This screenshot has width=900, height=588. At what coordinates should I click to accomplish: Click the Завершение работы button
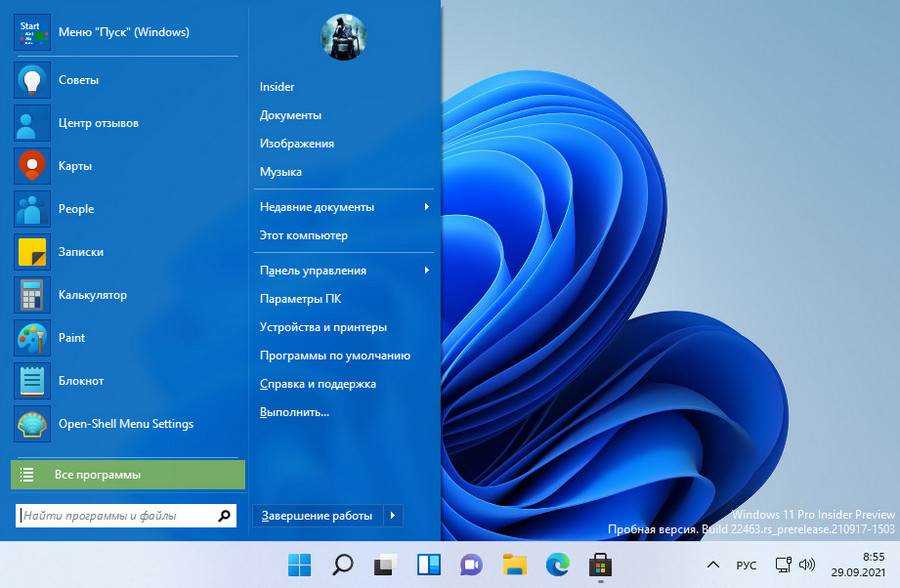pyautogui.click(x=317, y=516)
